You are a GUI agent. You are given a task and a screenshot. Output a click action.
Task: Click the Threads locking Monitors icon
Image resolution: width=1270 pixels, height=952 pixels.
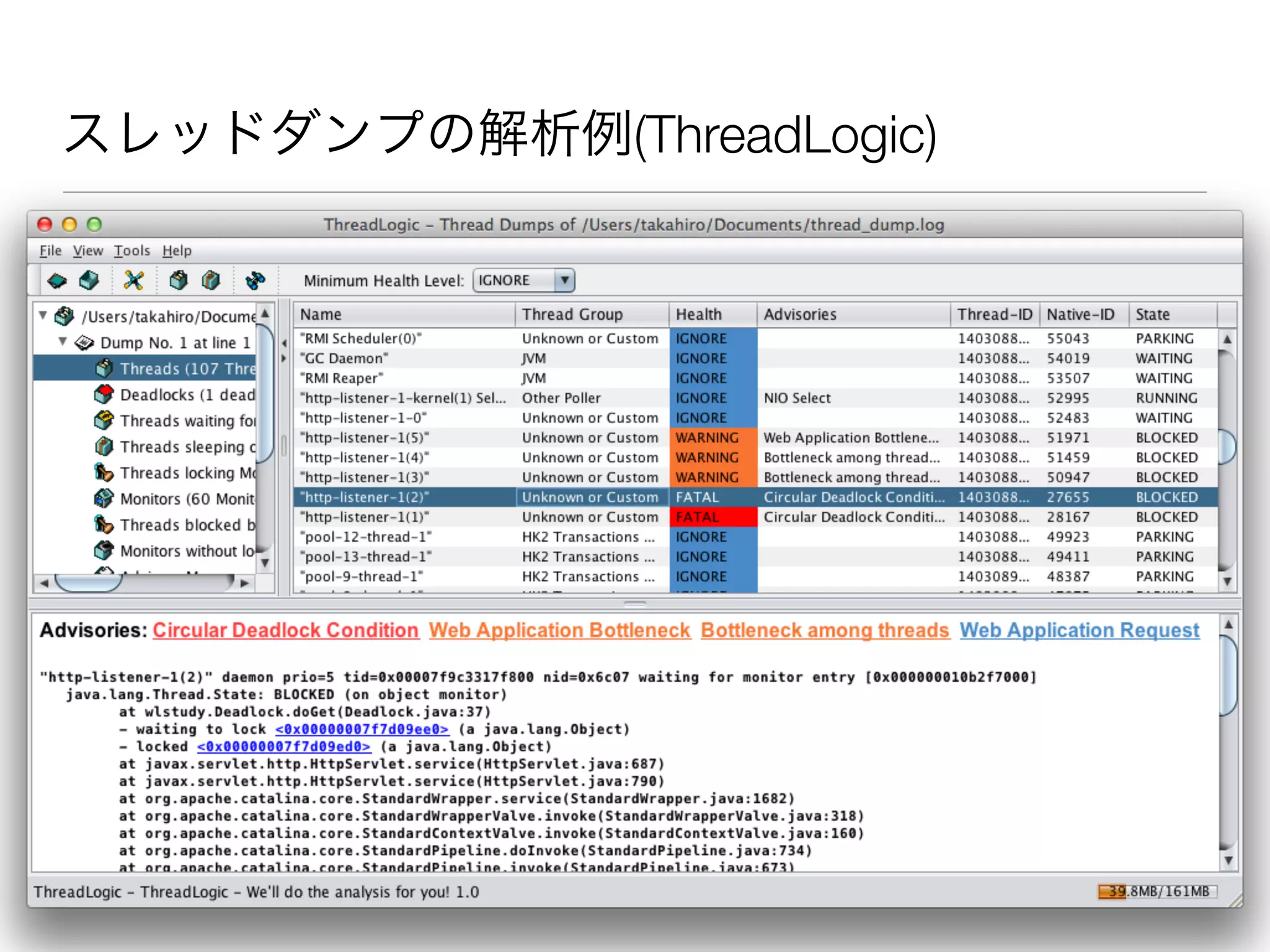pyautogui.click(x=104, y=472)
